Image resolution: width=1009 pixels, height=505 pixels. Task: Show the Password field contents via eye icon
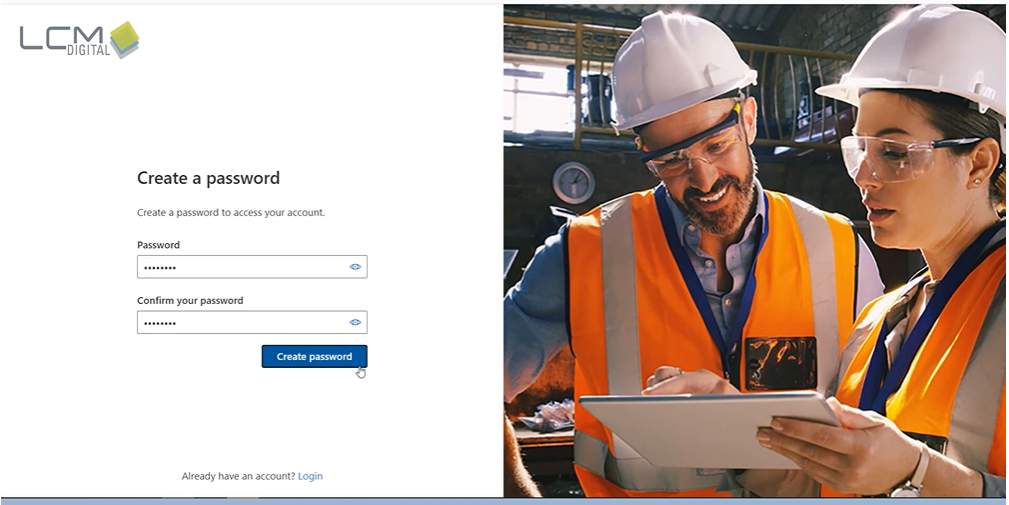coord(355,267)
